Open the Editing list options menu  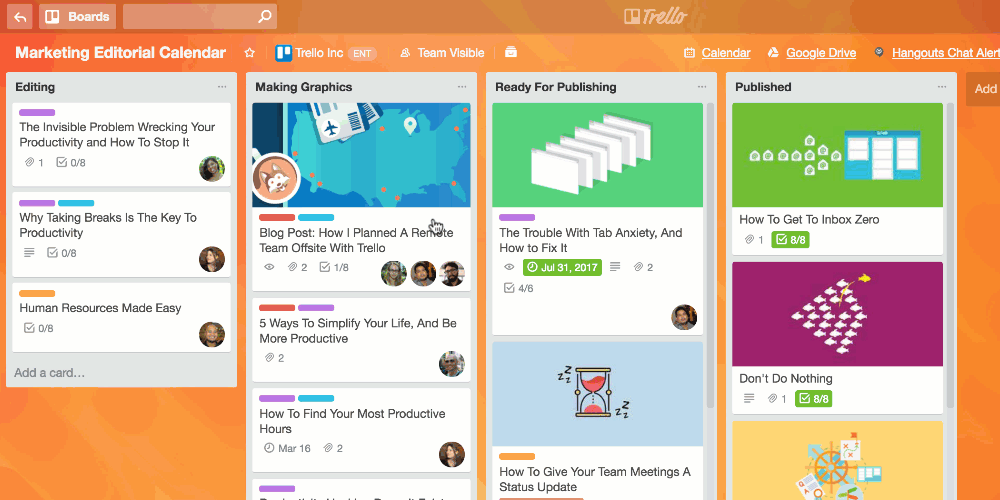pos(222,87)
